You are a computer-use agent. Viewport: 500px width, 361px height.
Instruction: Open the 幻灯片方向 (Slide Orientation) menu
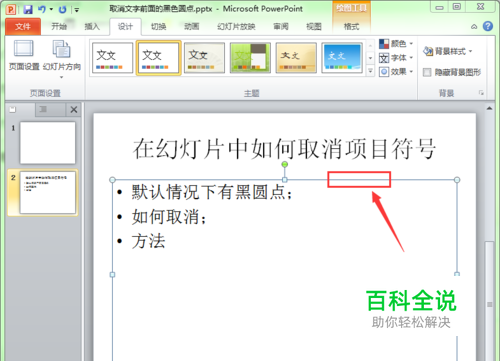[62, 59]
